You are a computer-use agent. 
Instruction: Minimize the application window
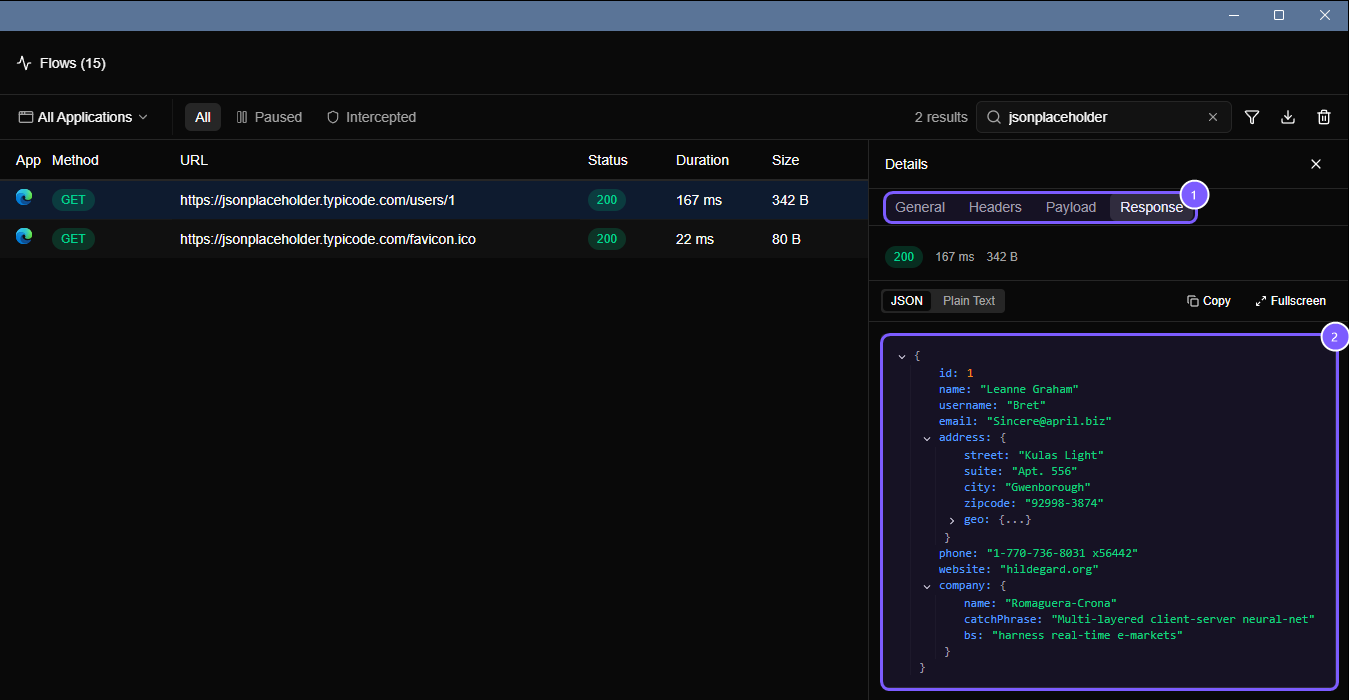coord(1233,15)
